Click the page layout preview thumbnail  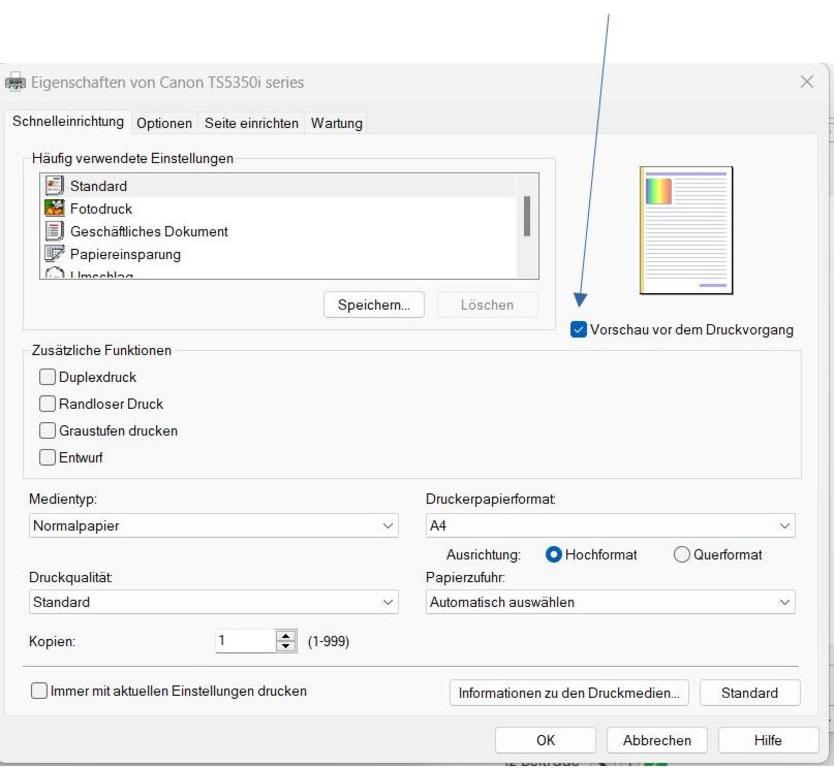click(x=686, y=230)
